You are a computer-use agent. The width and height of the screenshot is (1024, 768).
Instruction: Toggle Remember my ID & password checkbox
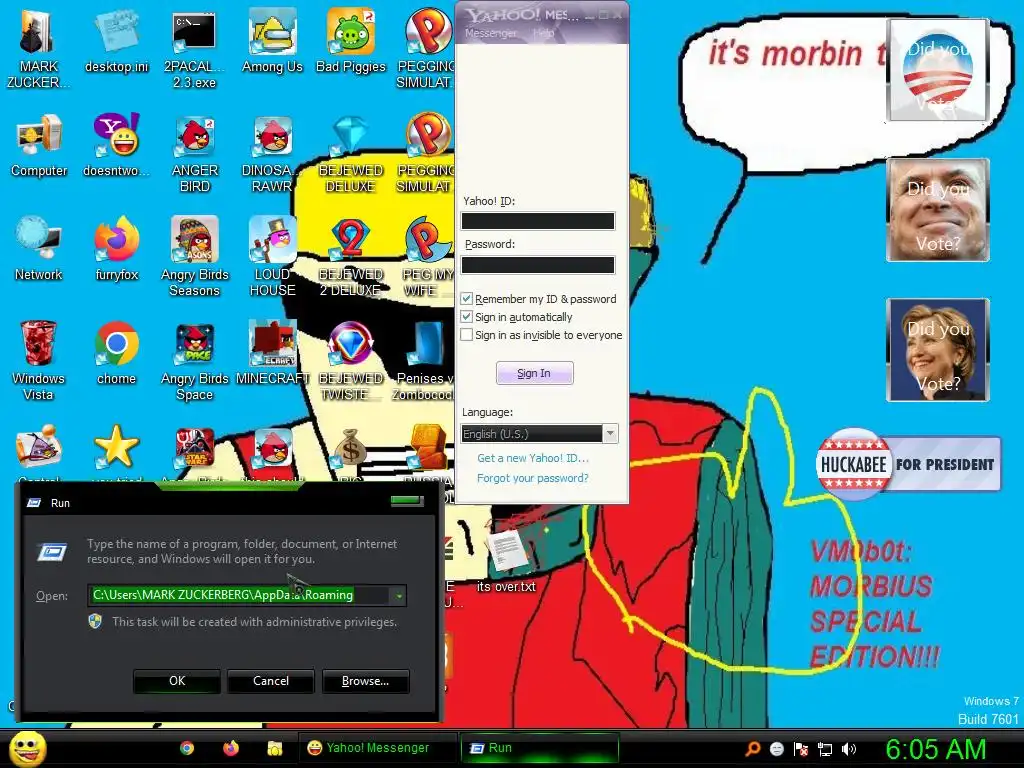466,298
